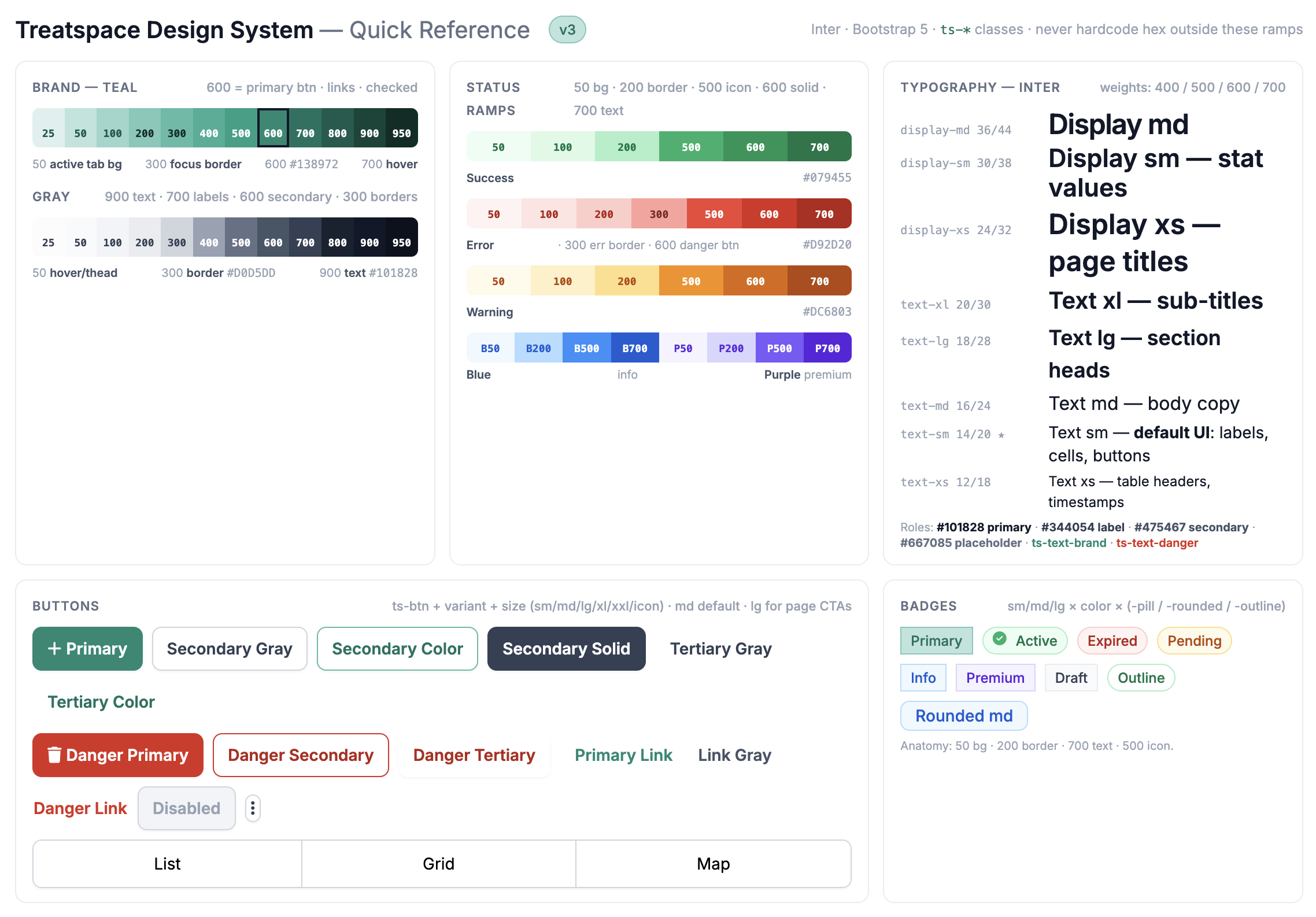The height and width of the screenshot is (917, 1316).
Task: Click the Error hex value "#D92D20"
Action: 827,245
